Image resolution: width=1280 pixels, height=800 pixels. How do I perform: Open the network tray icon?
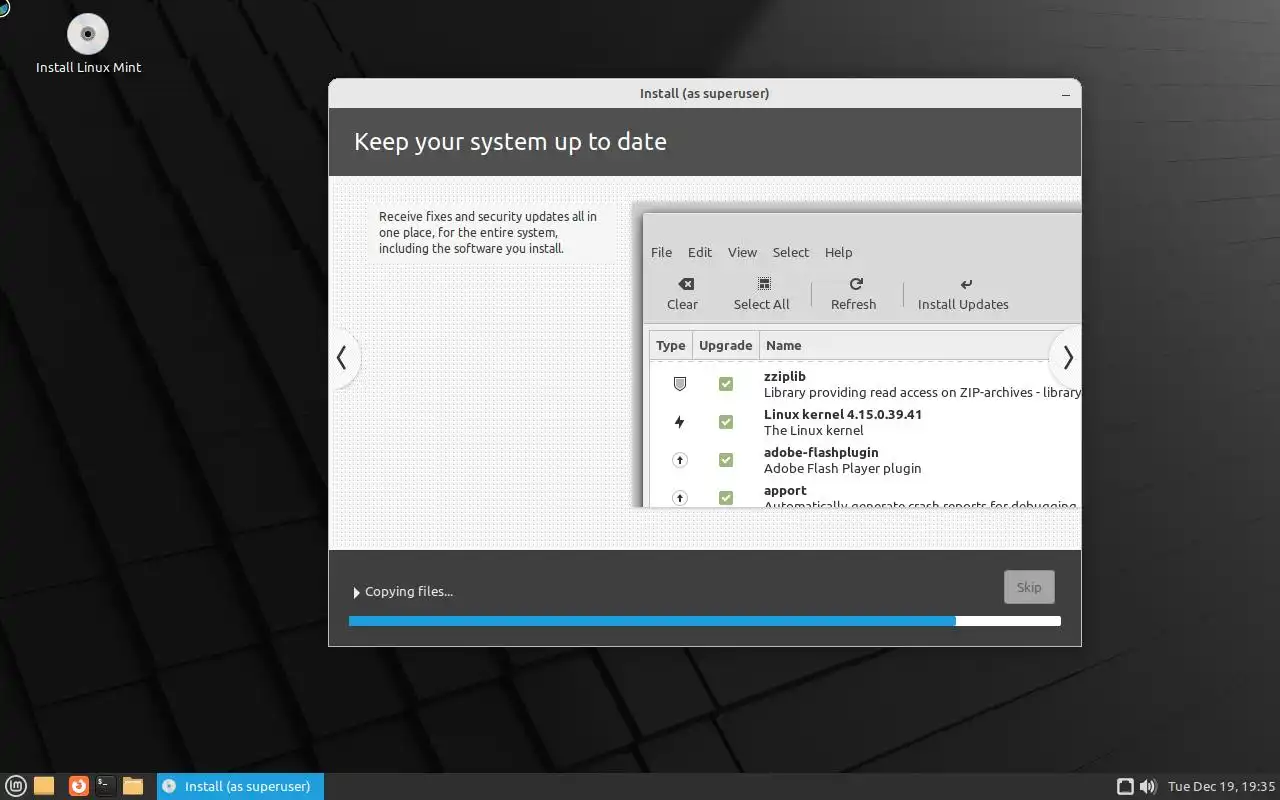tap(1125, 786)
